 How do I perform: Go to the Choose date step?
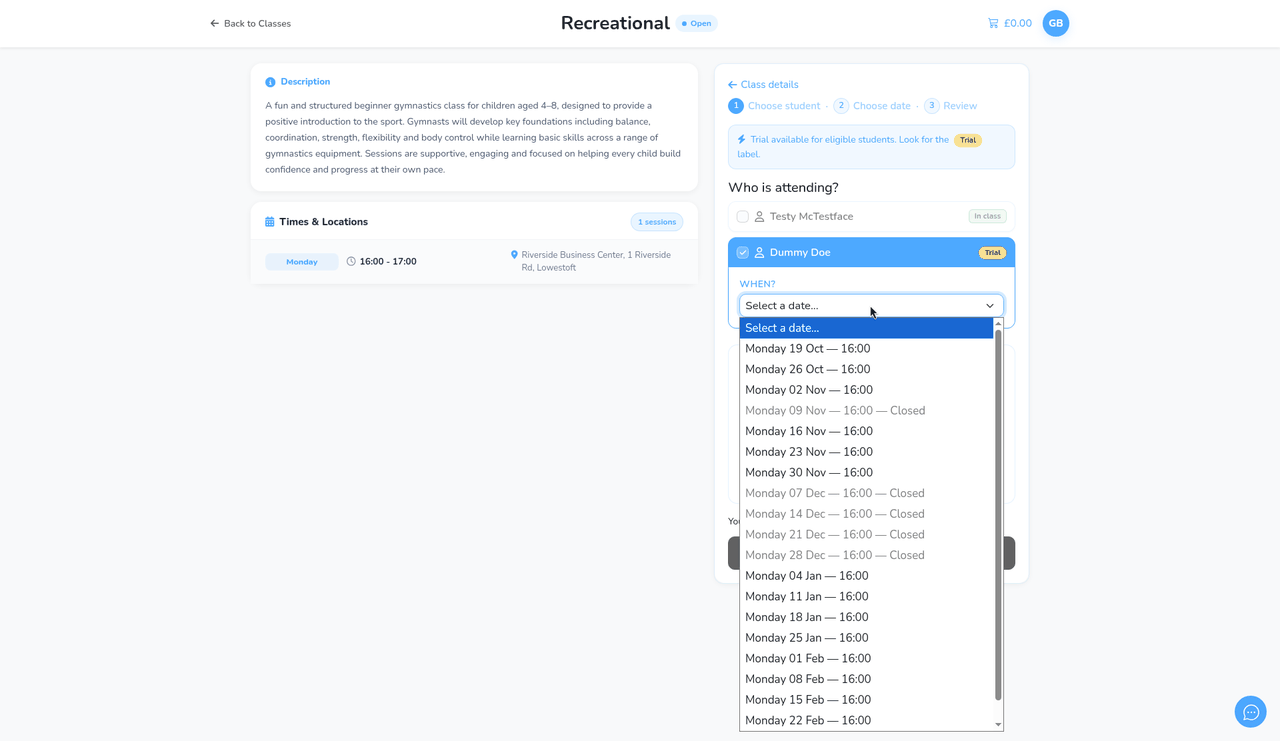[x=872, y=106]
